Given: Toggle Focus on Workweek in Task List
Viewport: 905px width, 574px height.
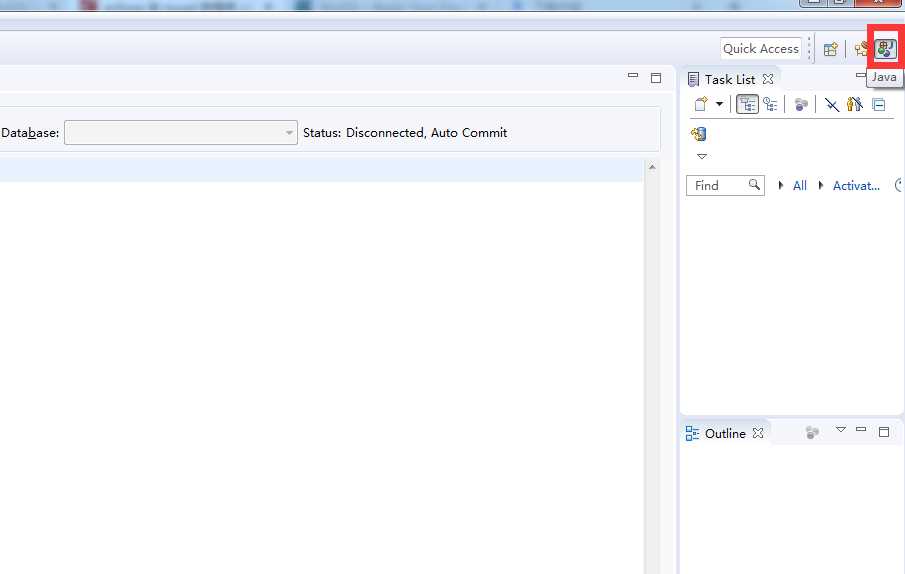Looking at the screenshot, I should coord(801,105).
